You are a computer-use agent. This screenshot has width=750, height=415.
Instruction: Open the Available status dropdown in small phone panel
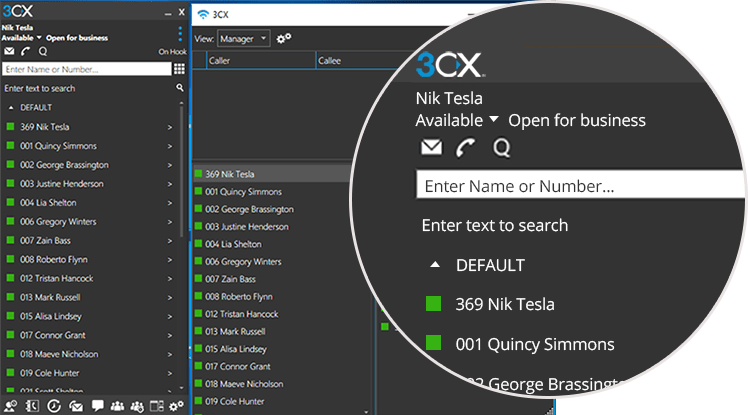(22, 38)
